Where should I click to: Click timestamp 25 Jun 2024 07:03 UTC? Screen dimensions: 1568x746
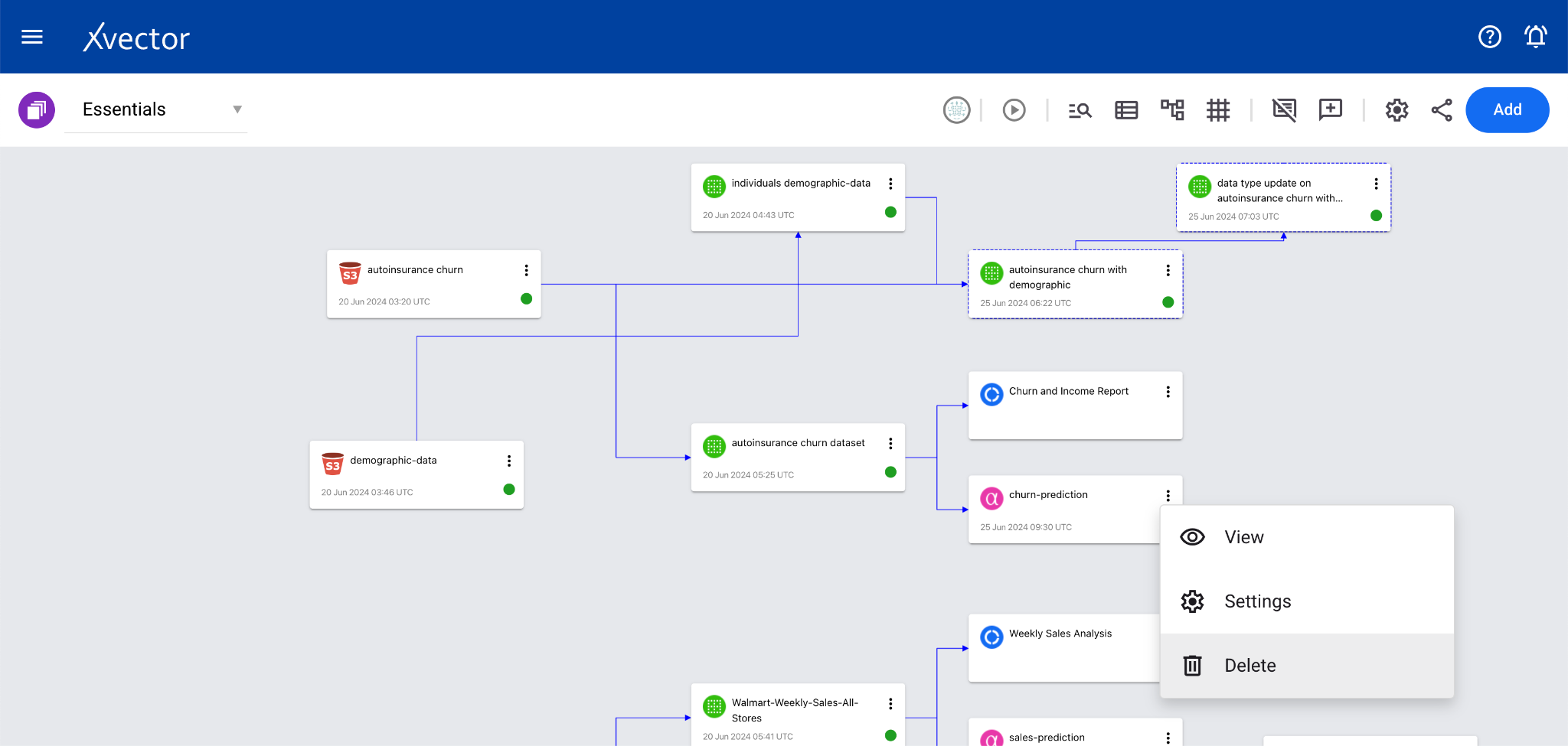pyautogui.click(x=1233, y=217)
